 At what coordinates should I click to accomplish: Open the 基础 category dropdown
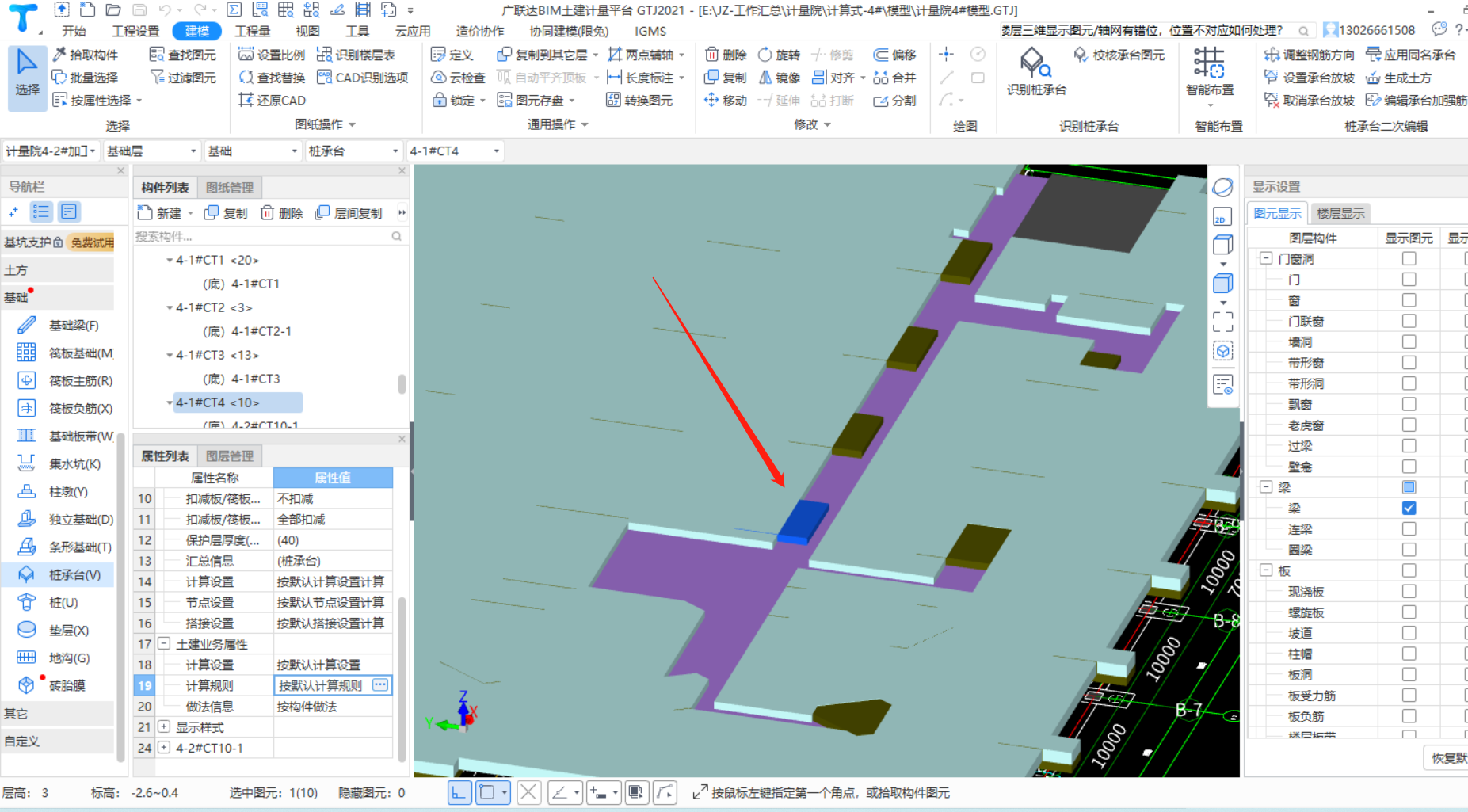[253, 151]
